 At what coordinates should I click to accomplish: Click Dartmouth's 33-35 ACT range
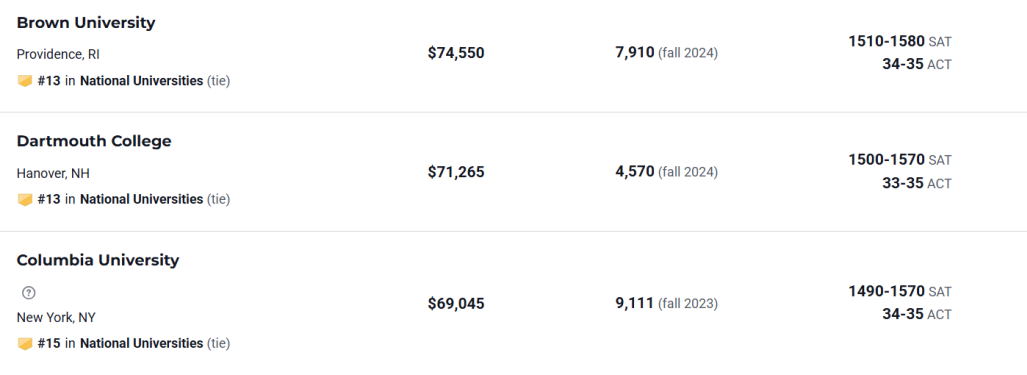tap(903, 183)
